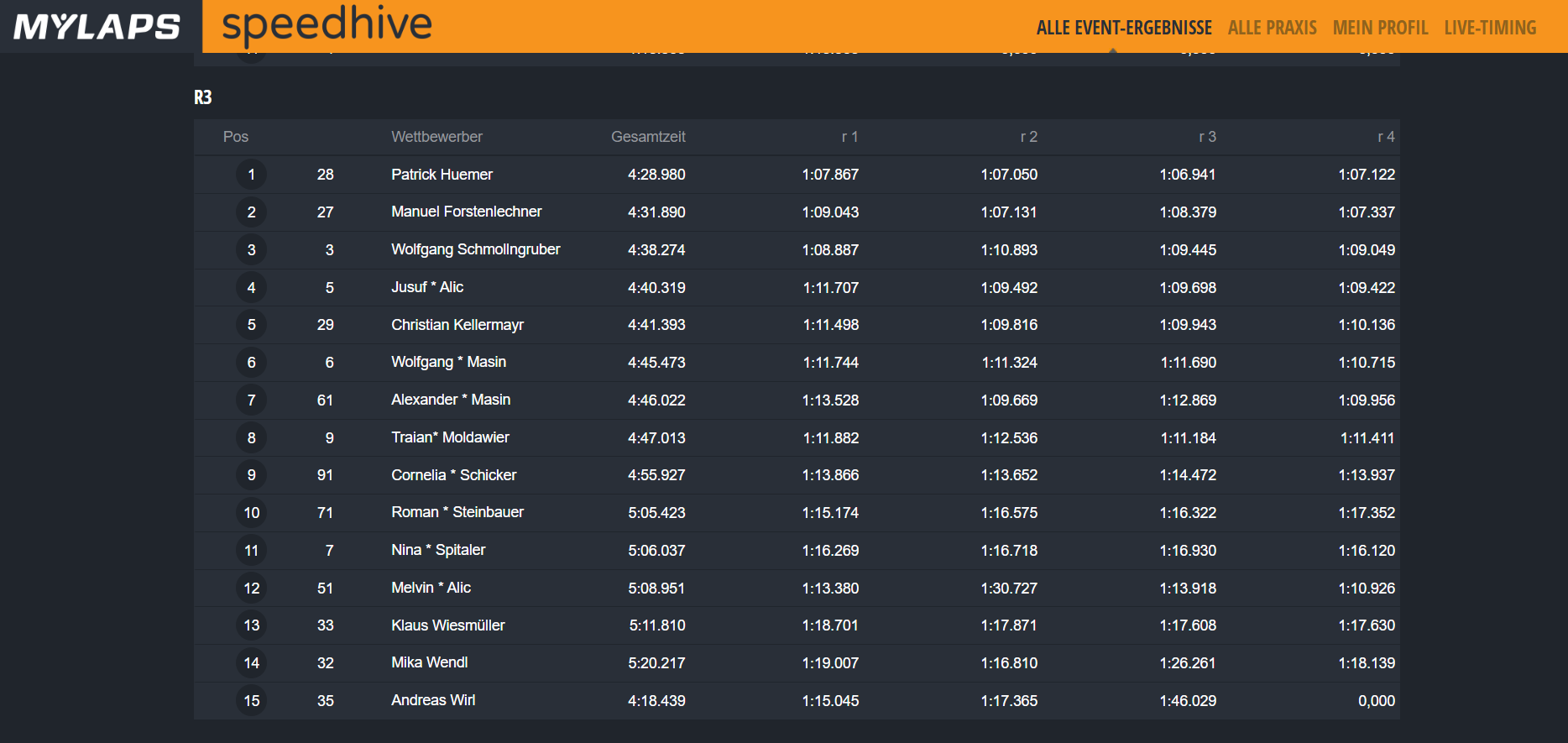Click the MYLAPS logo

pos(97,27)
